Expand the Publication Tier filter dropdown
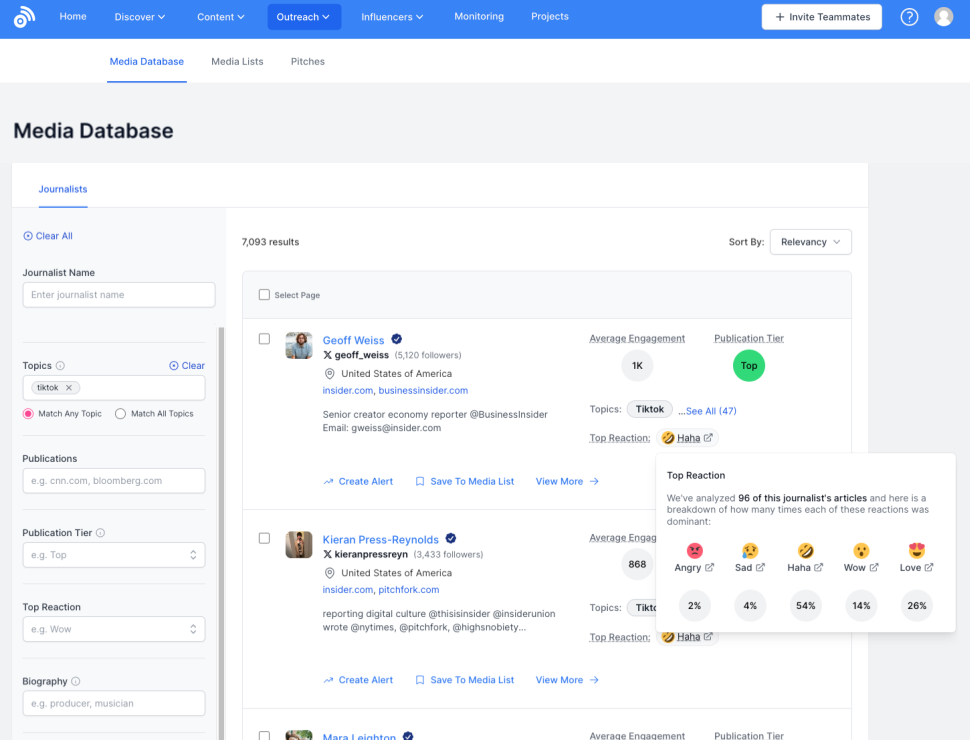The image size is (970, 740). 114,555
